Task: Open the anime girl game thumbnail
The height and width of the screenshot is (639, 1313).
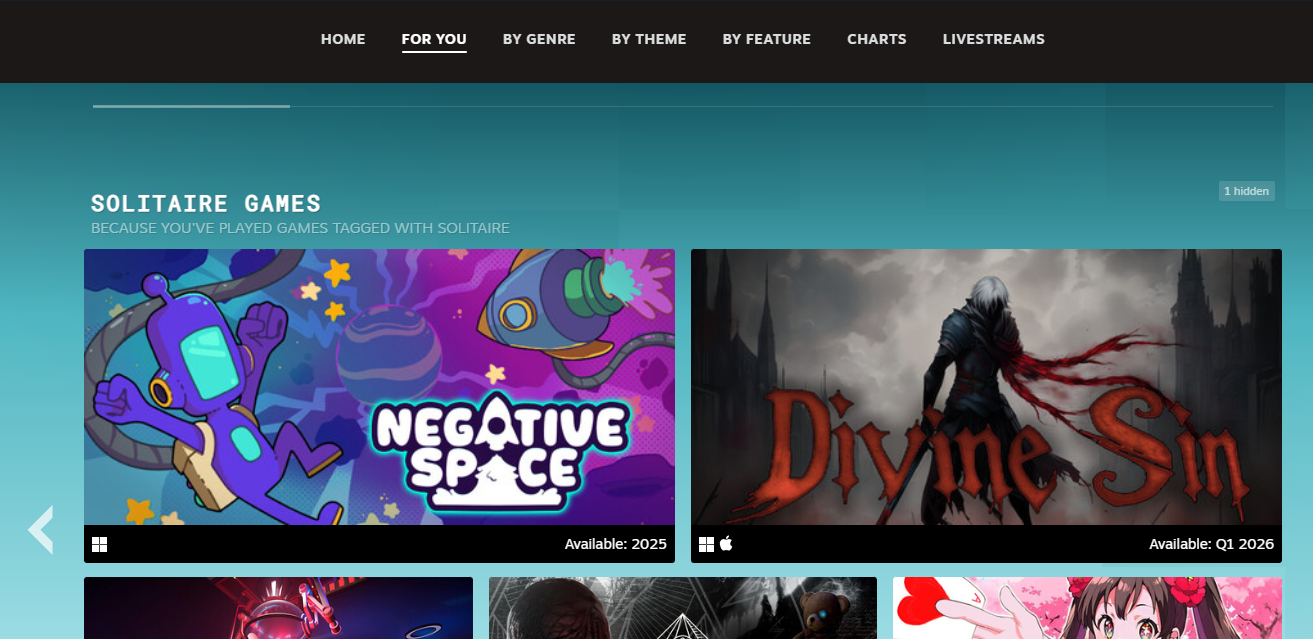Action: pyautogui.click(x=1087, y=608)
